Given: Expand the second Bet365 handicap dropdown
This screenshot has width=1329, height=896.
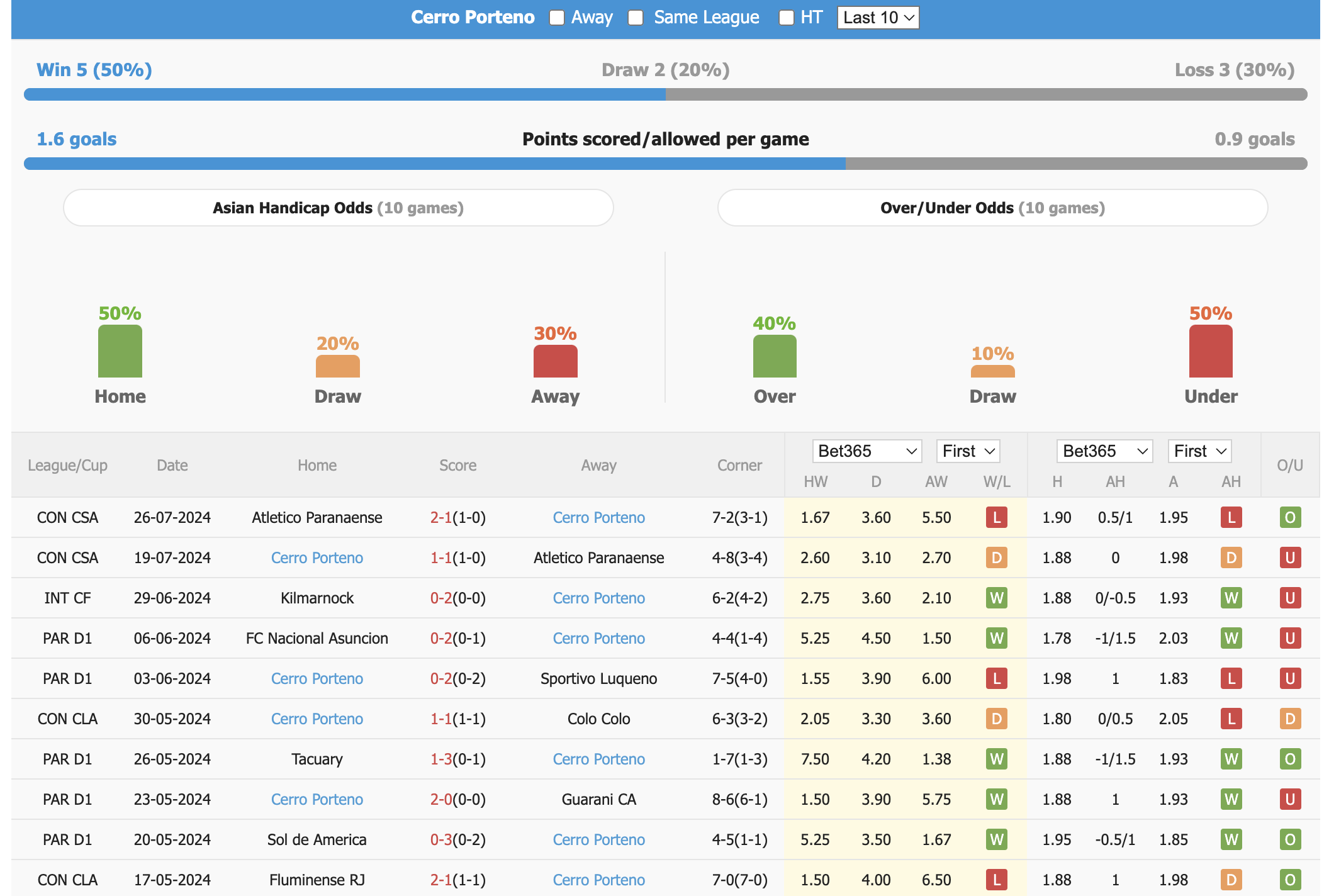Looking at the screenshot, I should tap(1104, 451).
